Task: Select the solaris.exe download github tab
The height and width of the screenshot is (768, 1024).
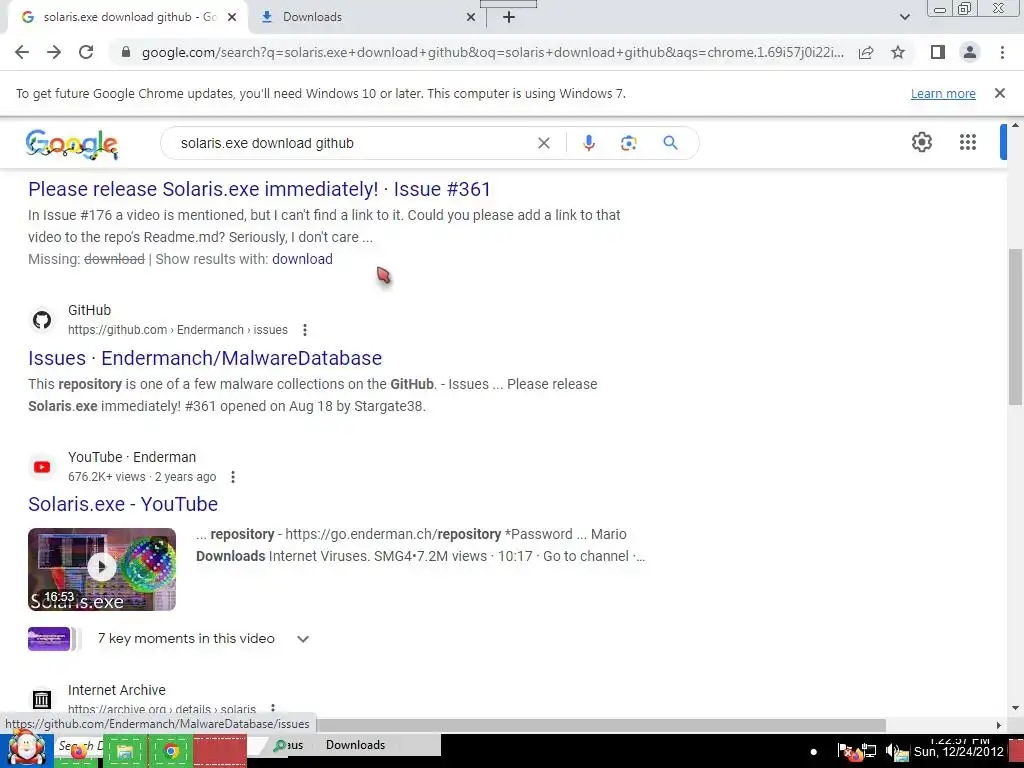Action: pos(127,18)
